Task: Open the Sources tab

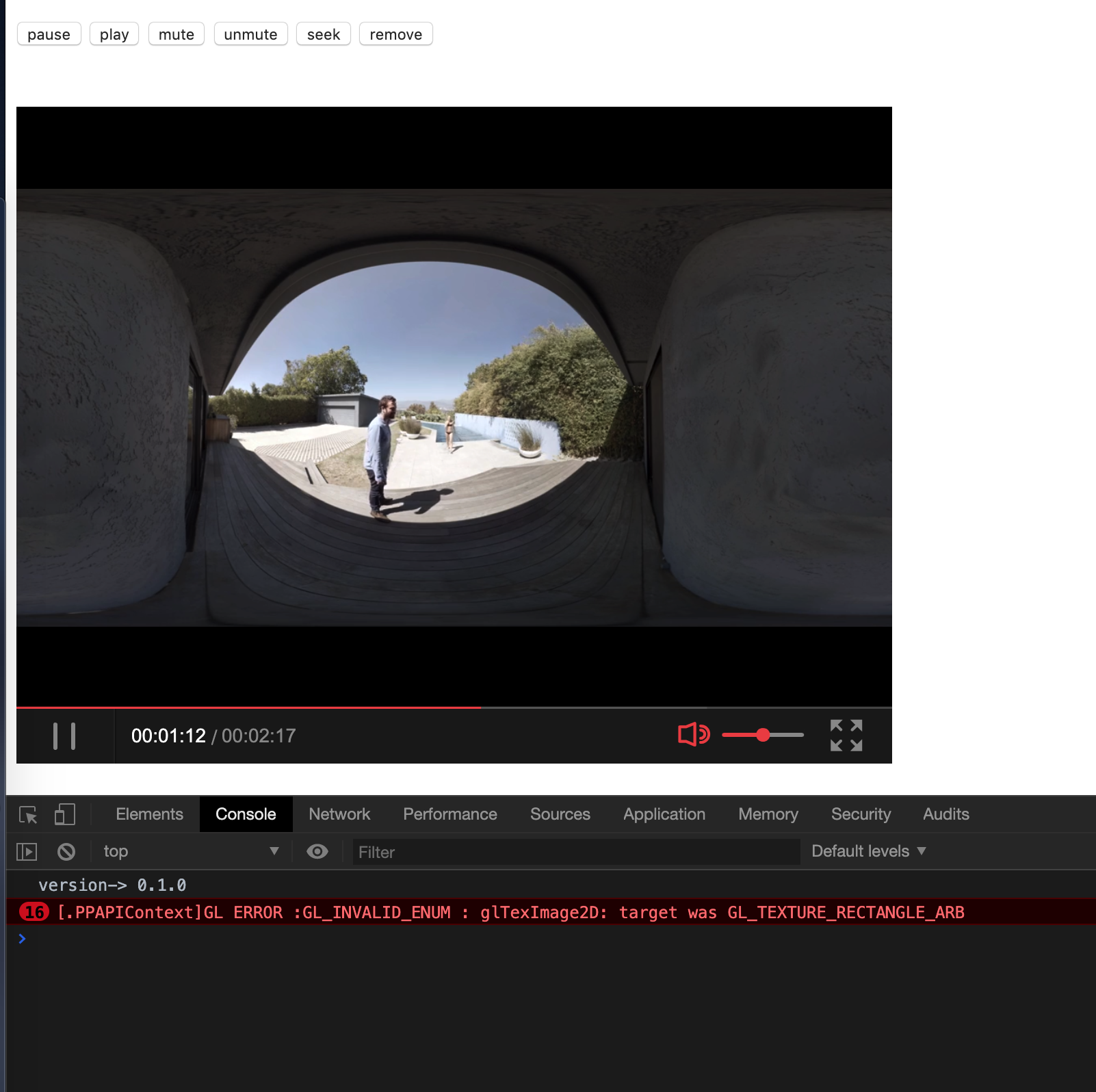Action: pos(560,814)
